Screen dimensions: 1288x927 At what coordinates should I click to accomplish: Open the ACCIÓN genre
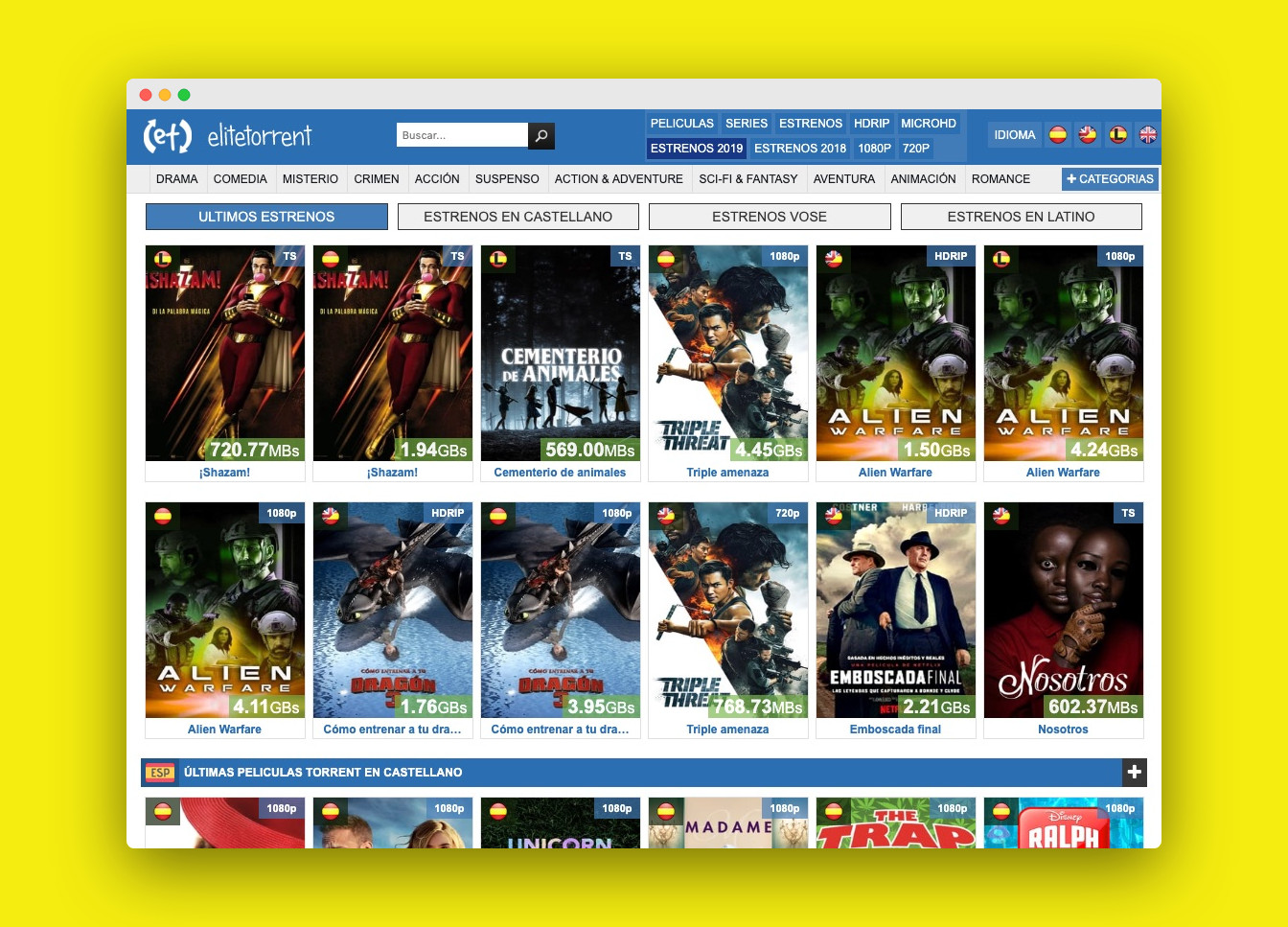click(x=437, y=179)
